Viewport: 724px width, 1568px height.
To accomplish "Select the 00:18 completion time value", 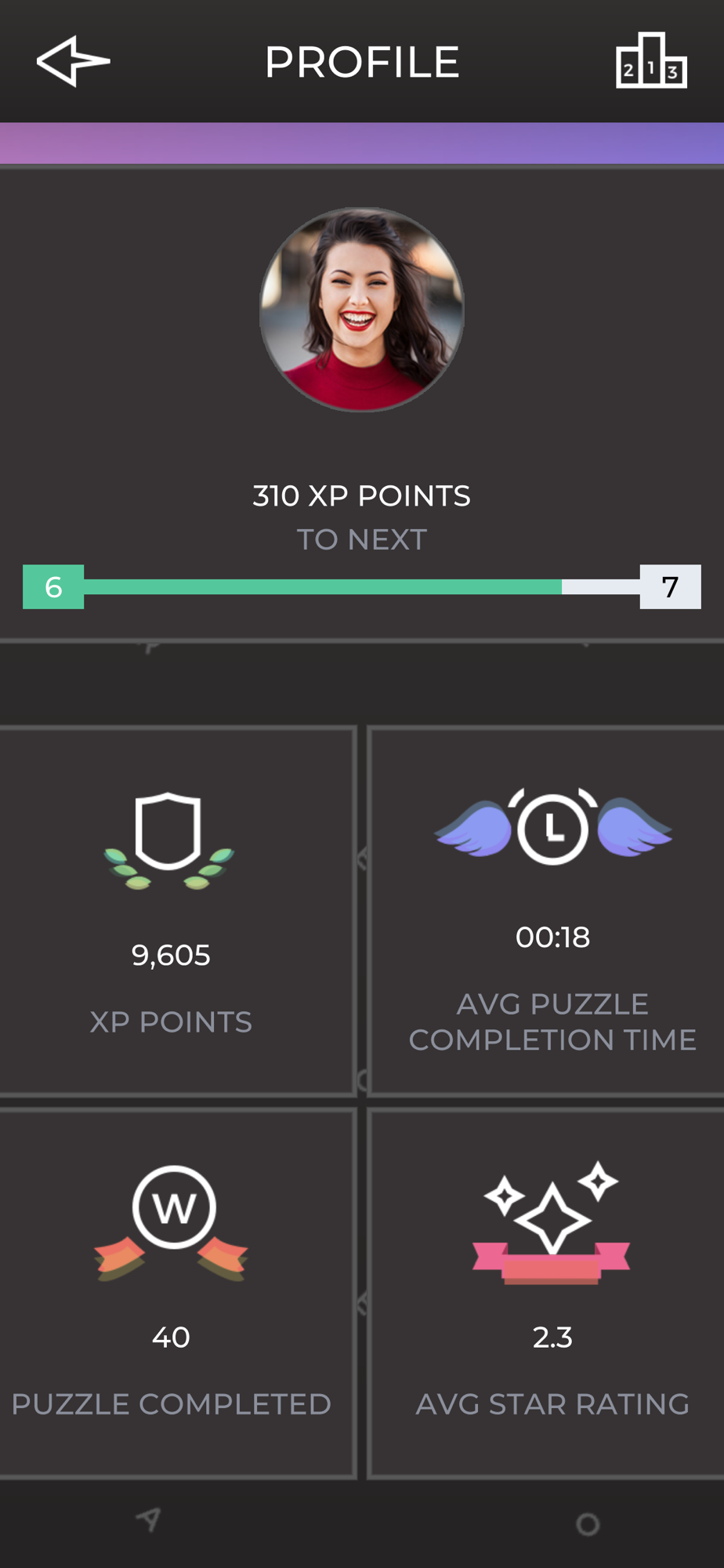I will click(x=552, y=937).
